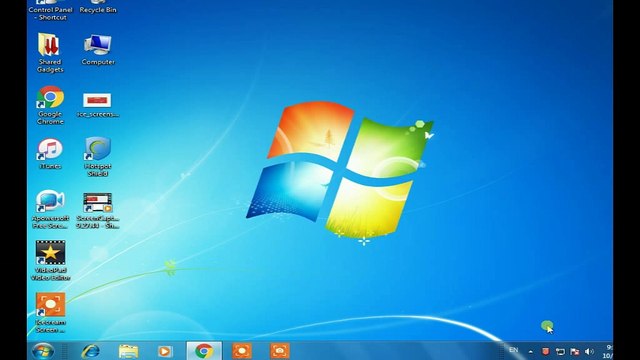
Task: Select the ScreenCapture shortcut on desktop
Action: coord(98,211)
